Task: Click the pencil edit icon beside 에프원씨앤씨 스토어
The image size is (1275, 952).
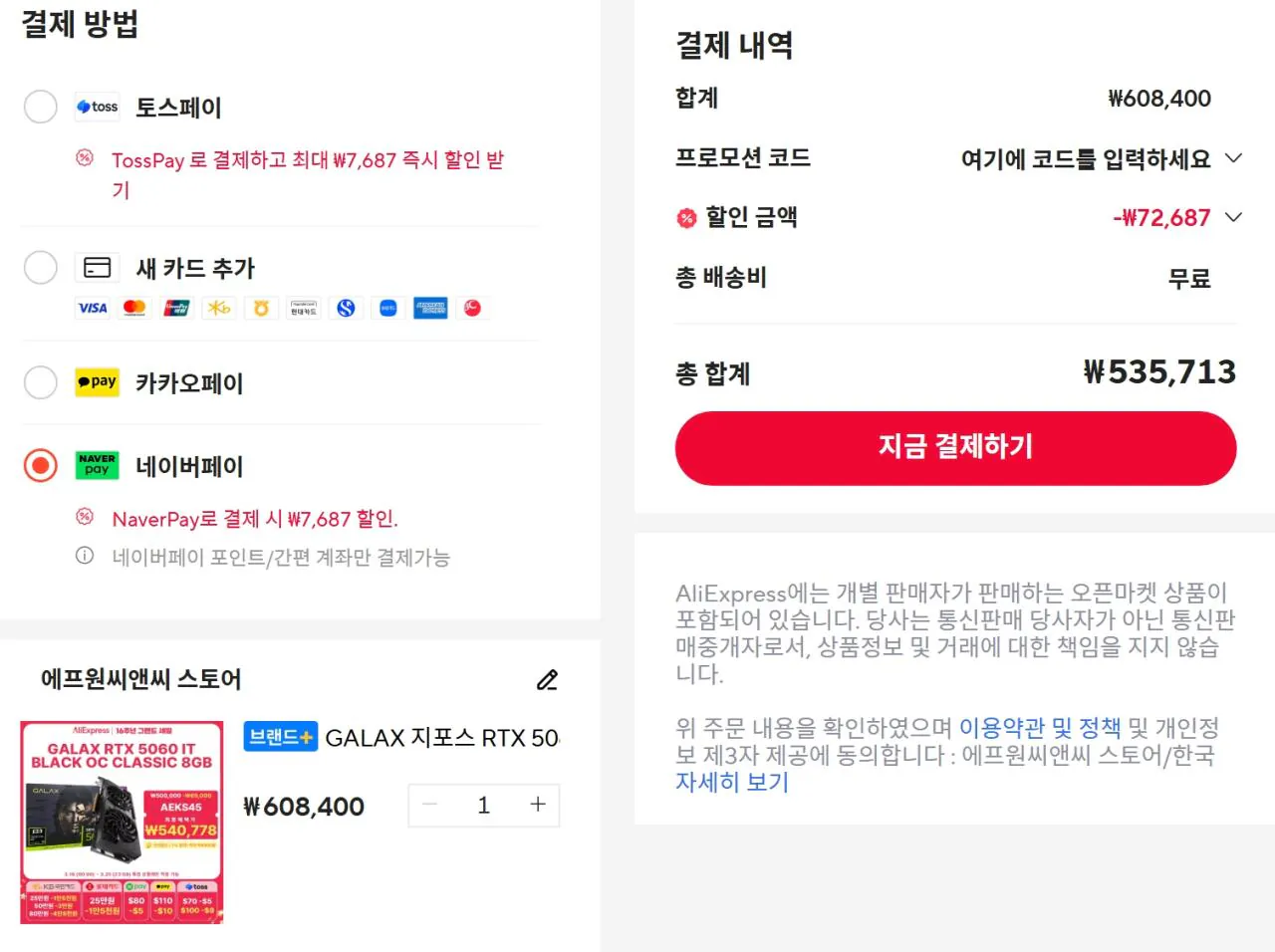Action: click(547, 680)
